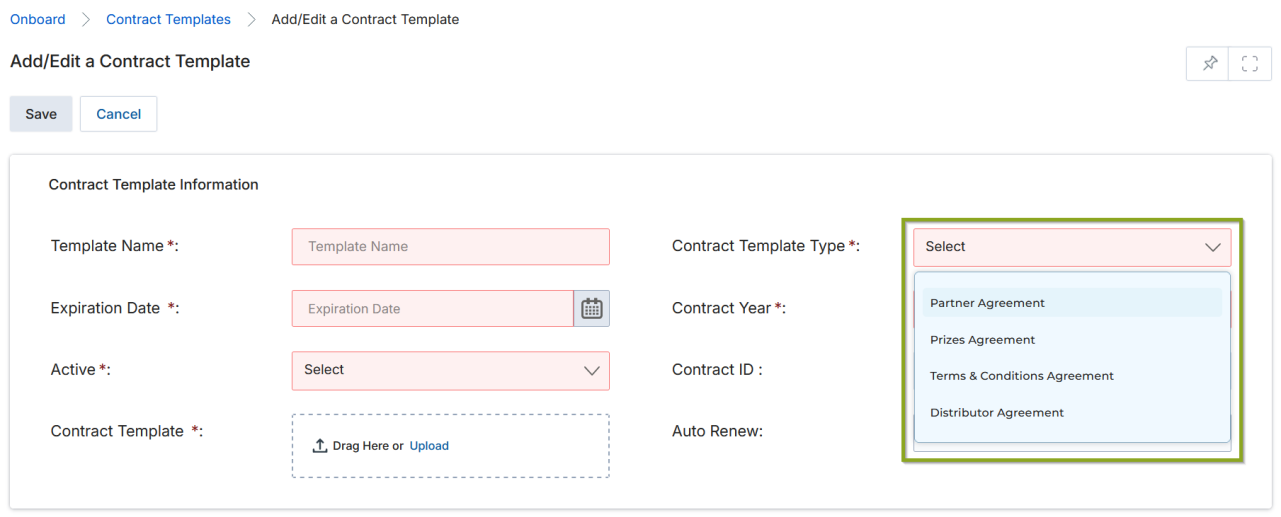Click the Contract ID label
The height and width of the screenshot is (517, 1281).
tap(717, 370)
